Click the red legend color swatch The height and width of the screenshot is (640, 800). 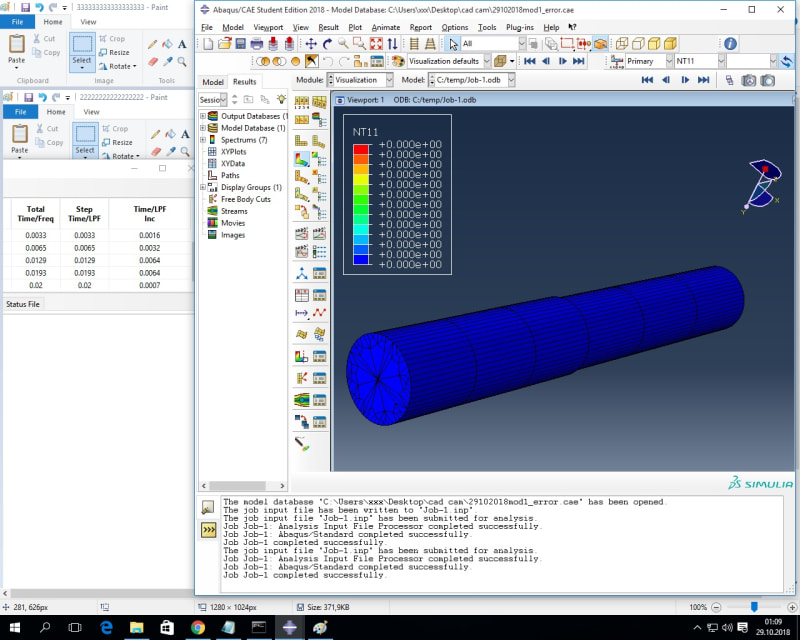361,150
